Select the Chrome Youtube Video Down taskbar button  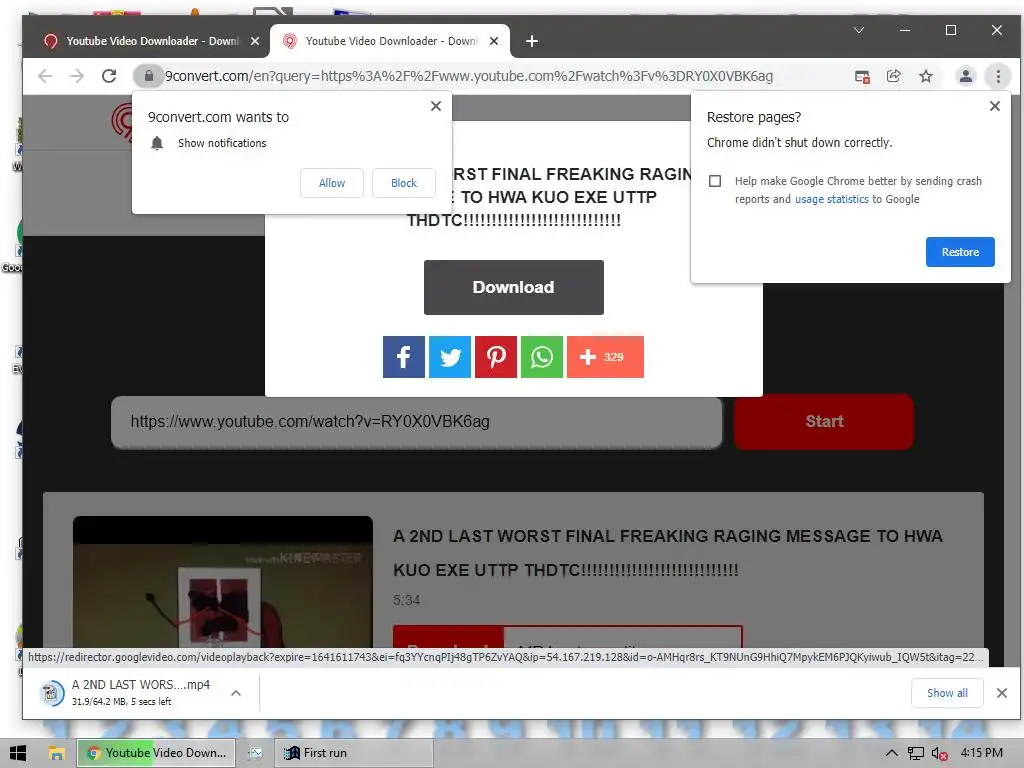click(x=156, y=753)
